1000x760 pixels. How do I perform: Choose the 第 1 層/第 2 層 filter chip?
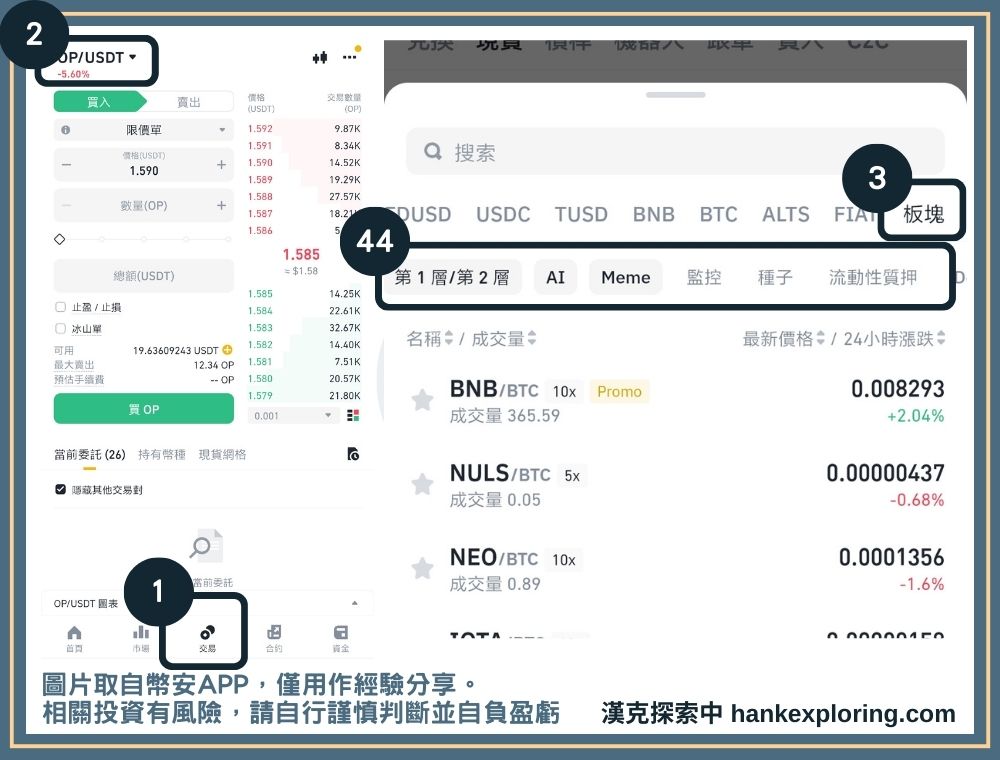452,277
